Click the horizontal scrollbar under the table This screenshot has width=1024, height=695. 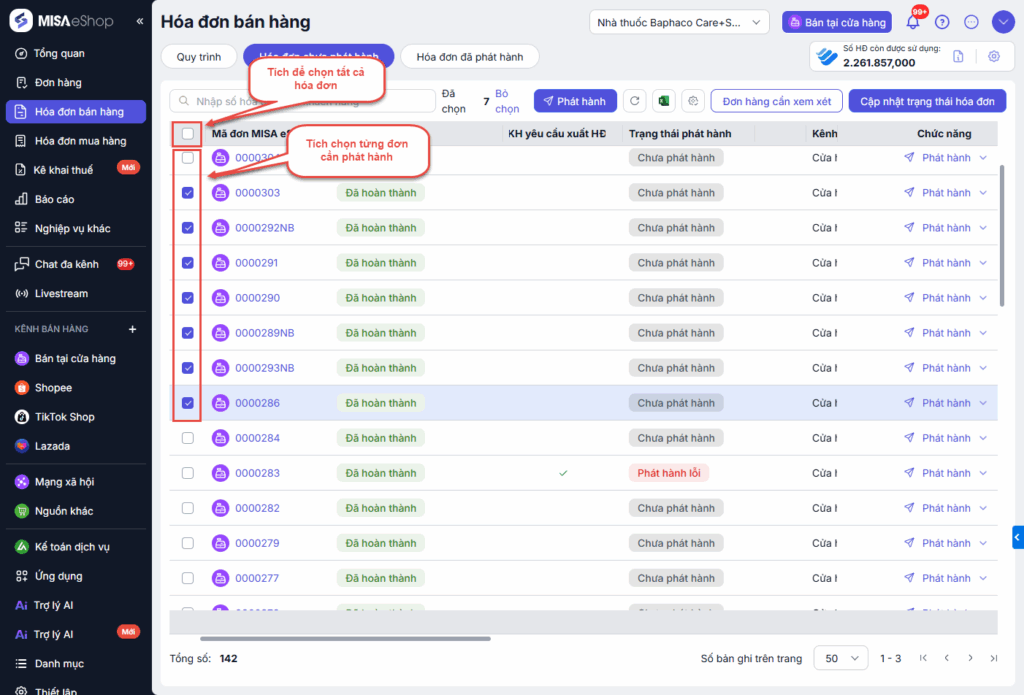(x=345, y=639)
